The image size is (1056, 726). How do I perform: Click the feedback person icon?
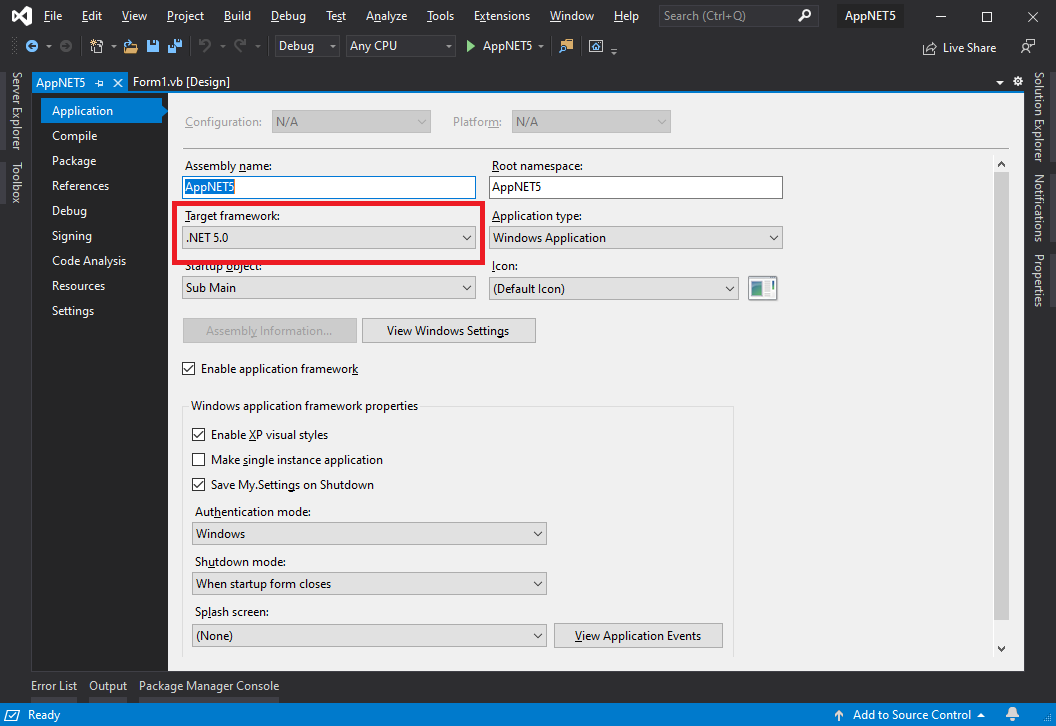pyautogui.click(x=1028, y=46)
